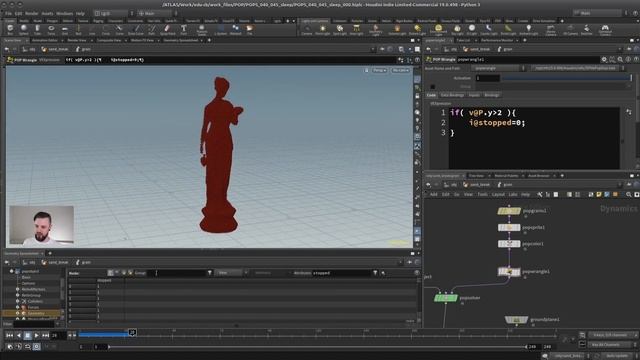Switch to the Data Bindings parameter tab

pyautogui.click(x=452, y=95)
